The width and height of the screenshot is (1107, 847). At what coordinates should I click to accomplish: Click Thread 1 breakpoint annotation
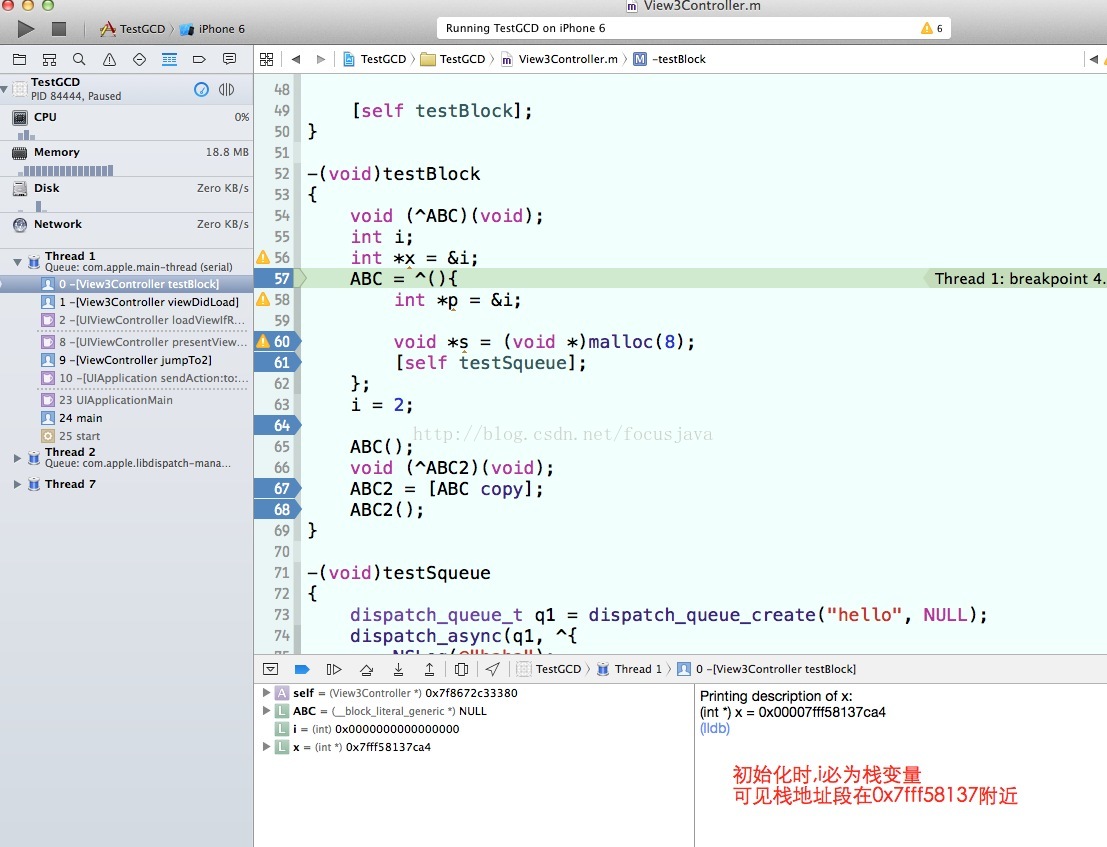tap(1018, 279)
